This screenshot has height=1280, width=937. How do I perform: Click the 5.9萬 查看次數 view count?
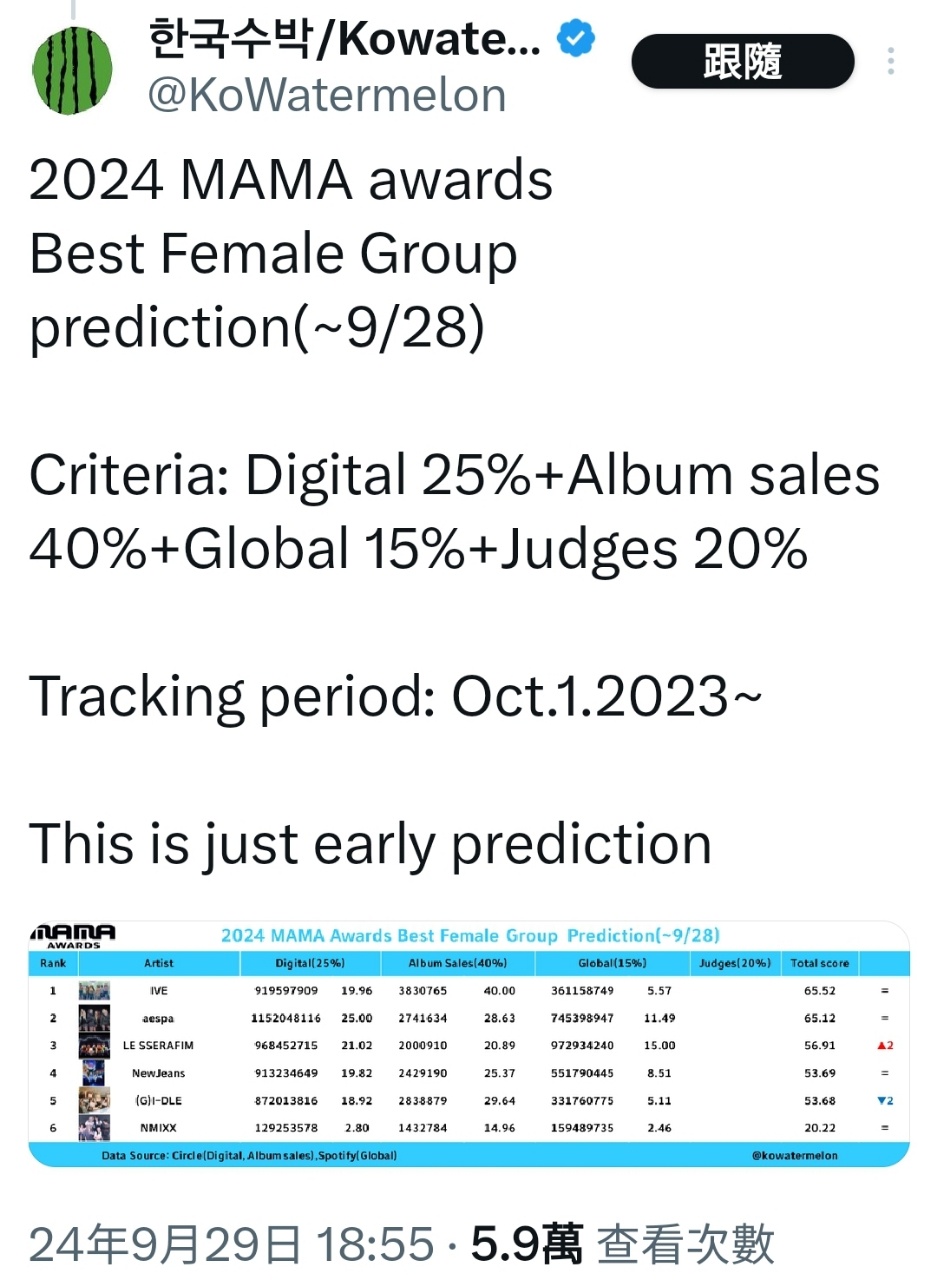[622, 1245]
